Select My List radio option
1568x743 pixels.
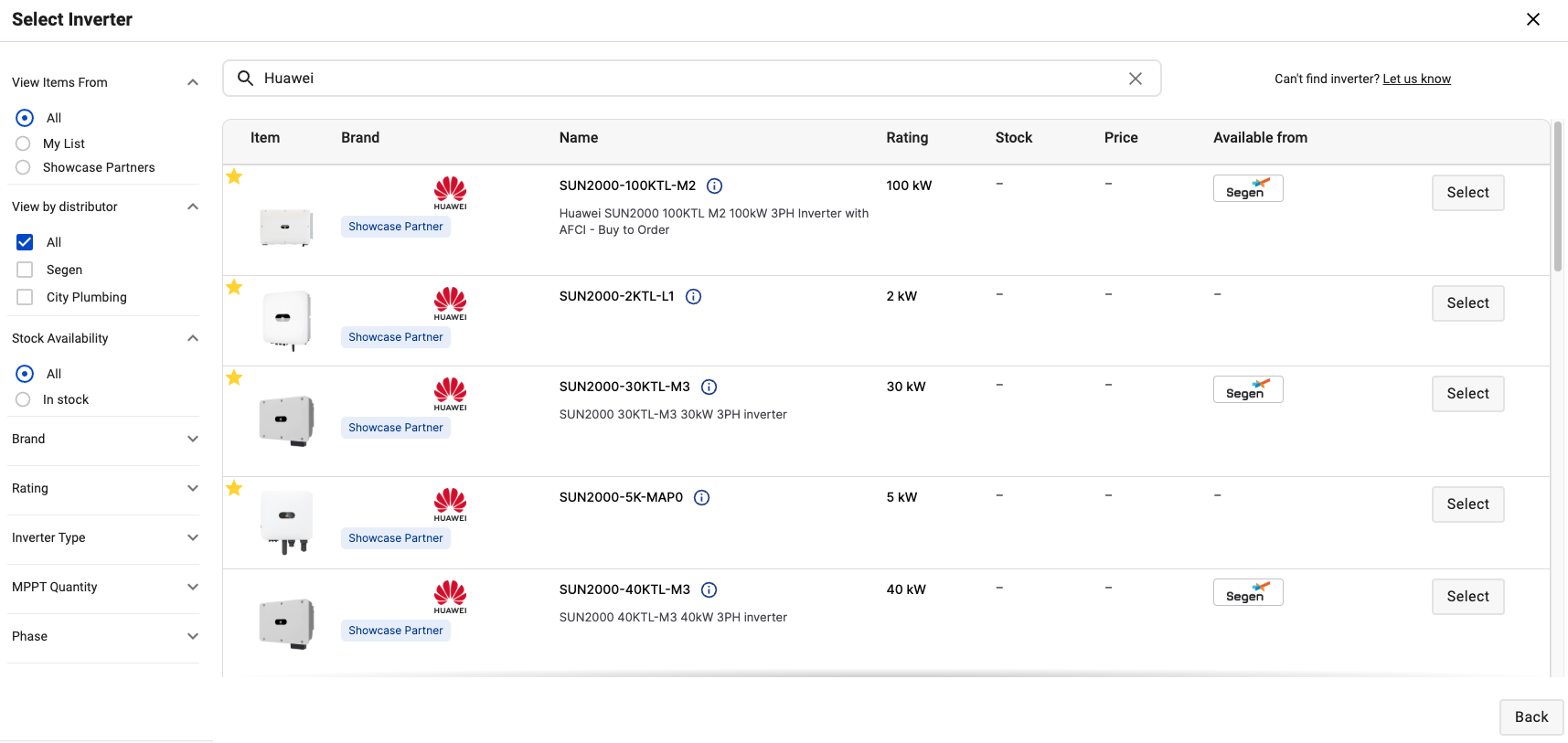(23, 143)
